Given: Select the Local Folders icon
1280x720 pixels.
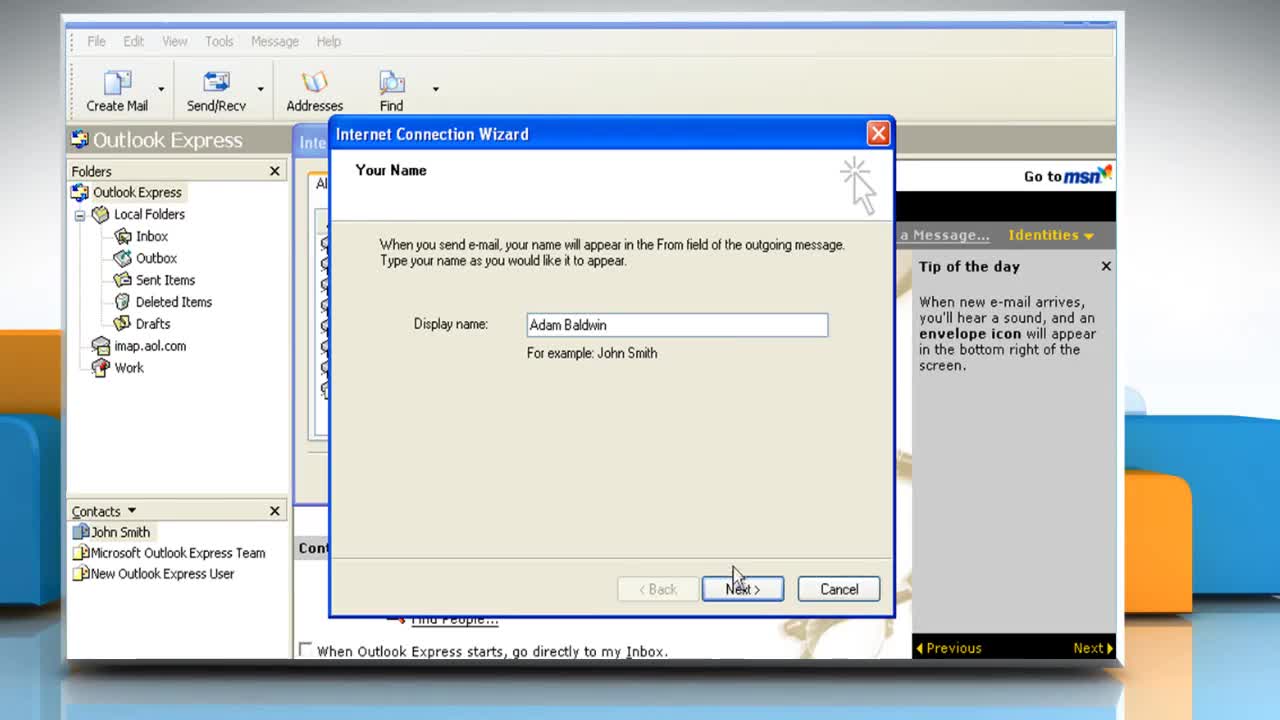Looking at the screenshot, I should 100,214.
